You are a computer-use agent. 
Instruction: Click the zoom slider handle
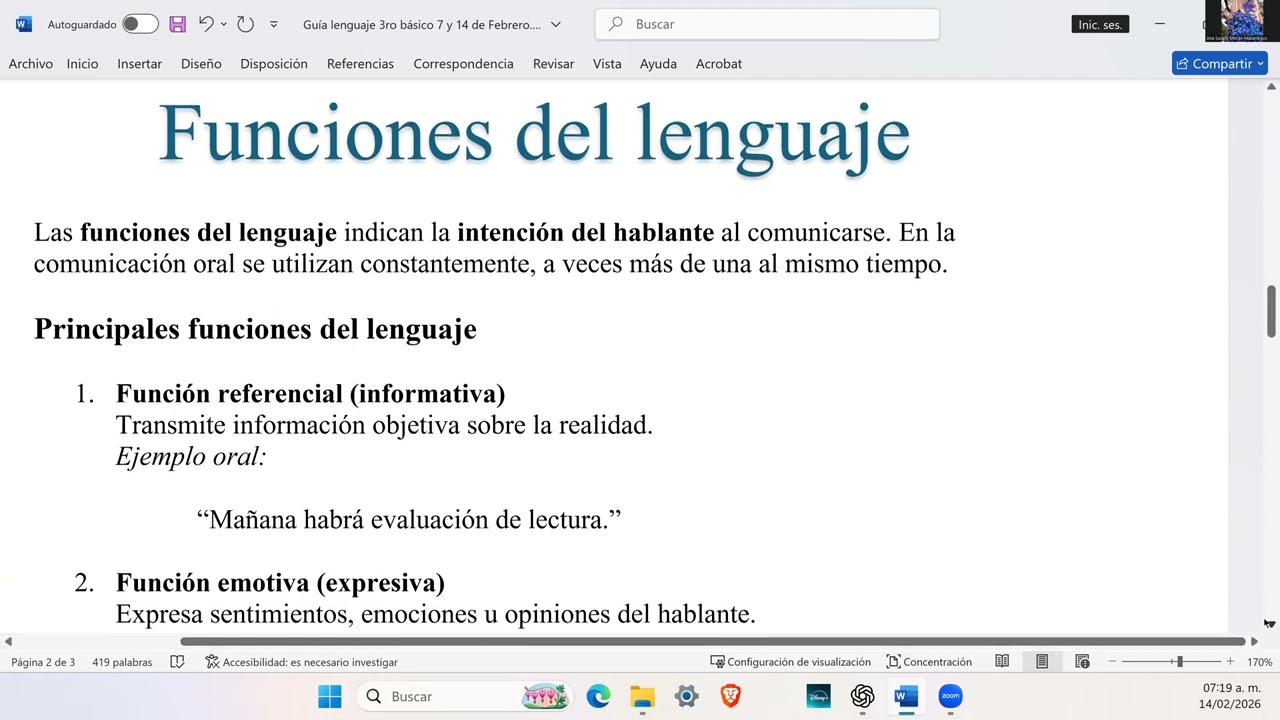(x=1180, y=662)
